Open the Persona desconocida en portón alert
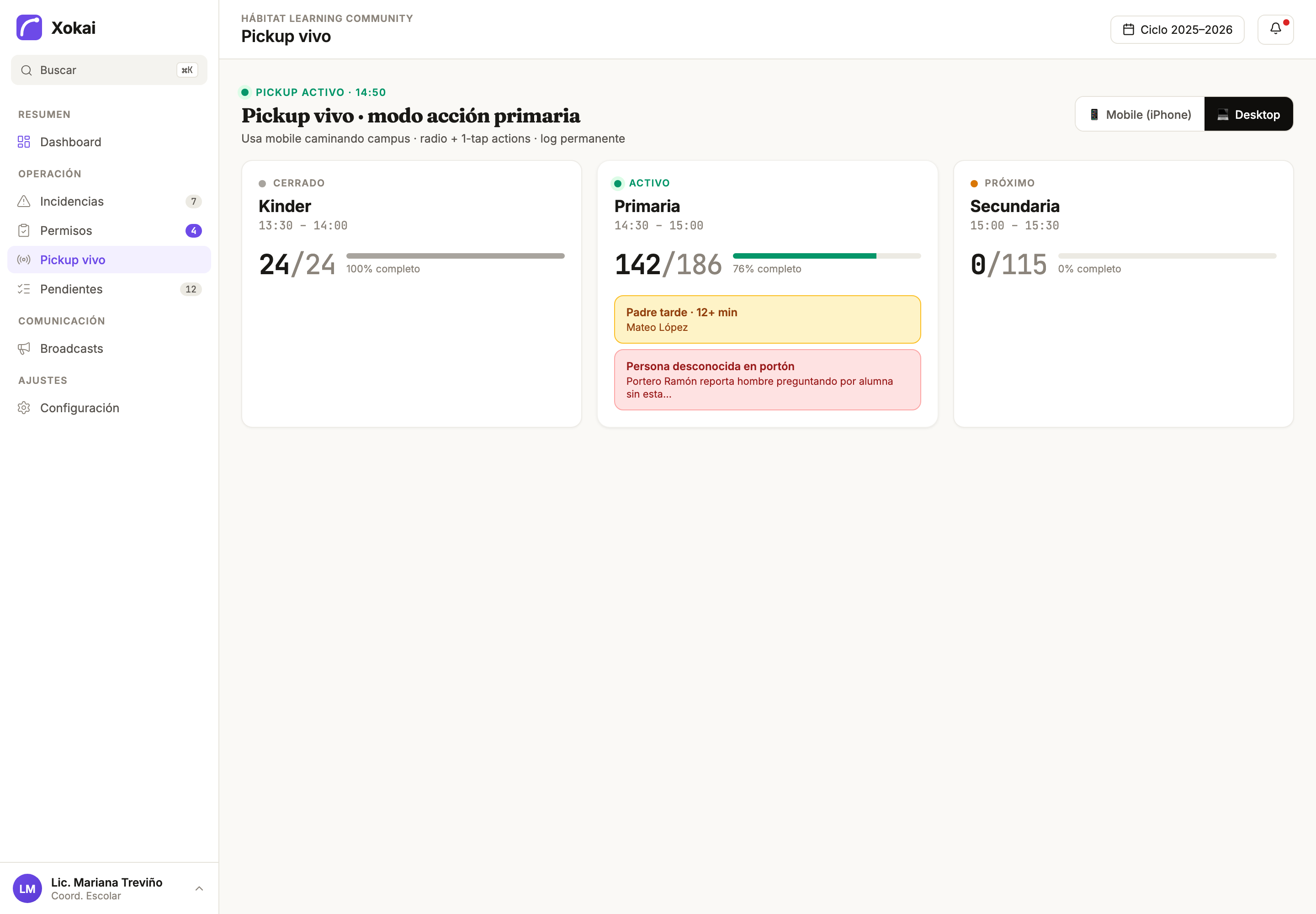1316x914 pixels. pyautogui.click(x=767, y=380)
